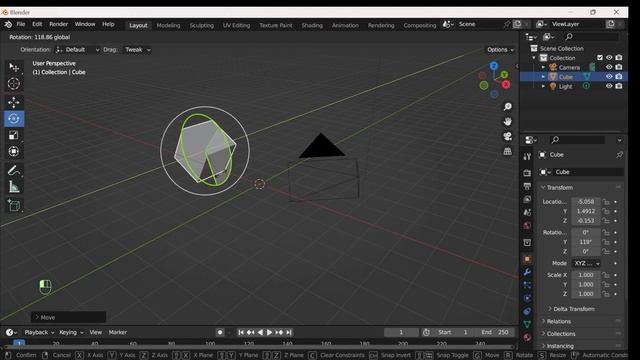Screen dimensions: 640x360
Task: Open the File menu
Action: [x=21, y=24]
